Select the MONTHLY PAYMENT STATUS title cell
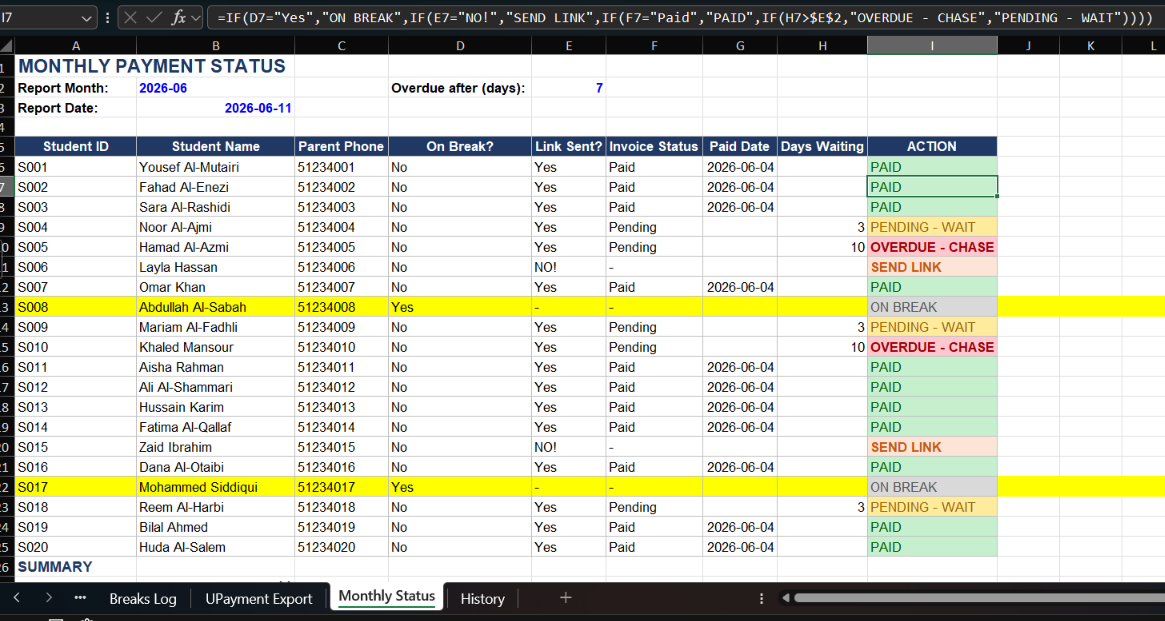1165x621 pixels. 152,66
